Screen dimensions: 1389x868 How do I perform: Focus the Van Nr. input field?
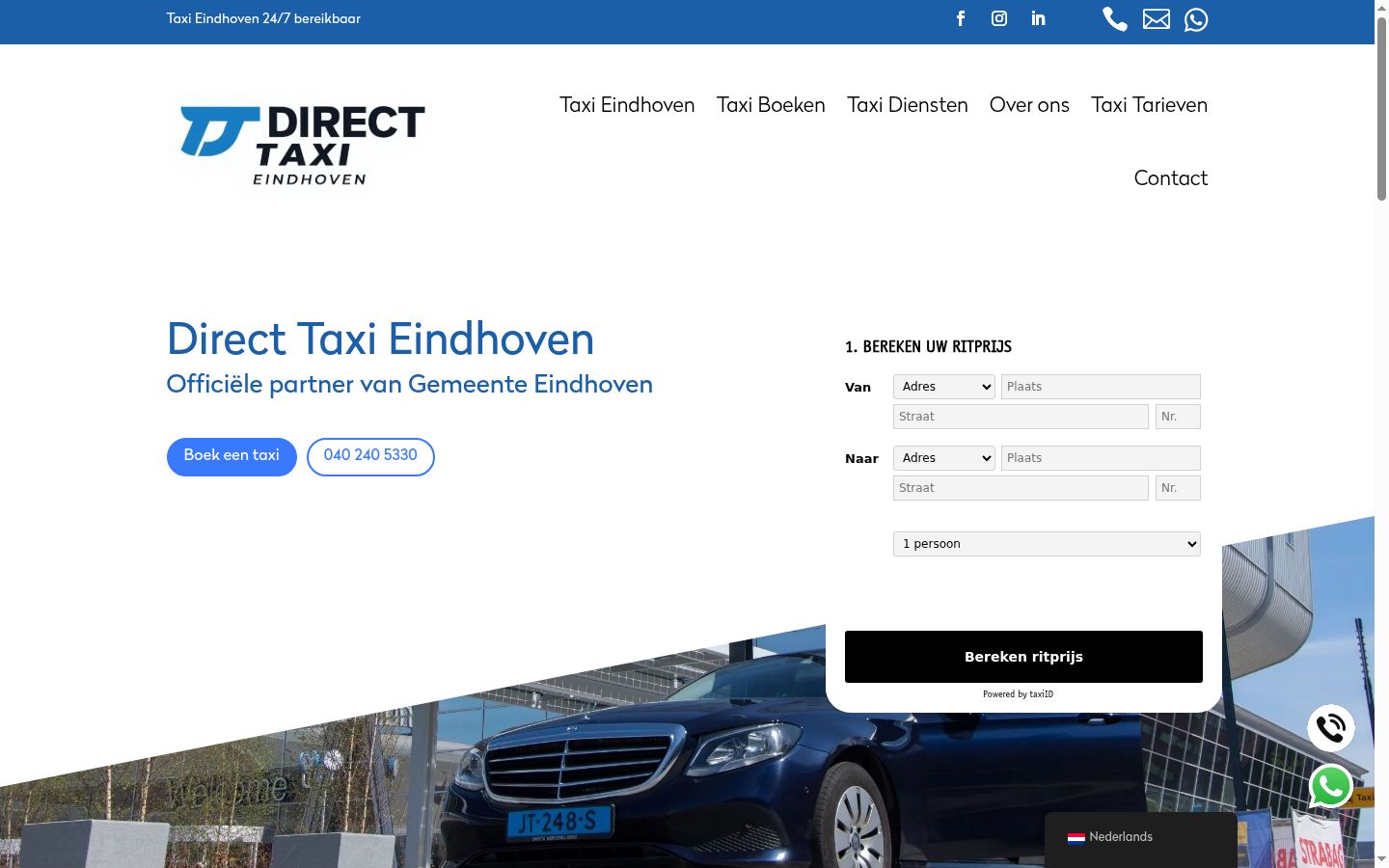tap(1178, 417)
